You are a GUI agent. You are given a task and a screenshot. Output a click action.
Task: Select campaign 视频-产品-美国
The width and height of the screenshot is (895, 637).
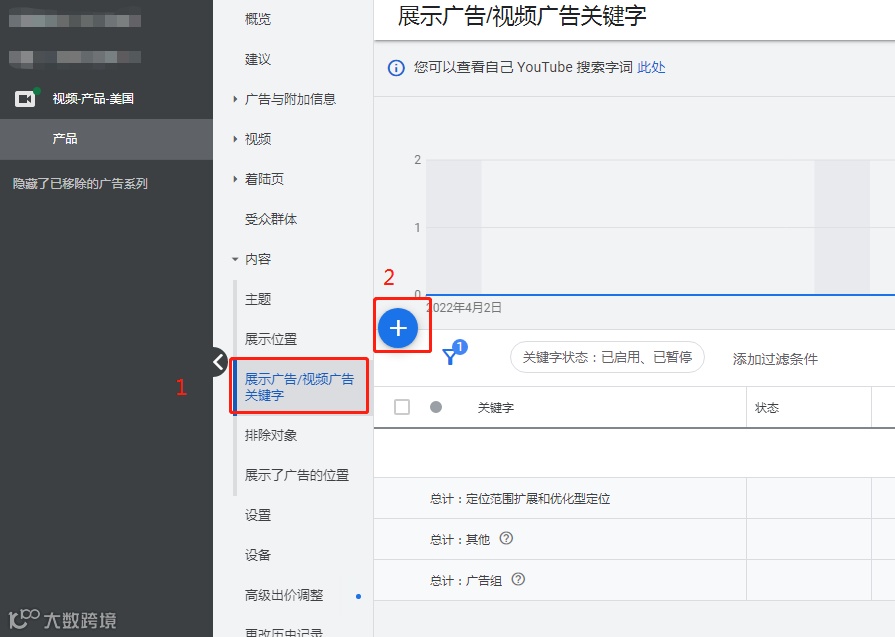93,99
